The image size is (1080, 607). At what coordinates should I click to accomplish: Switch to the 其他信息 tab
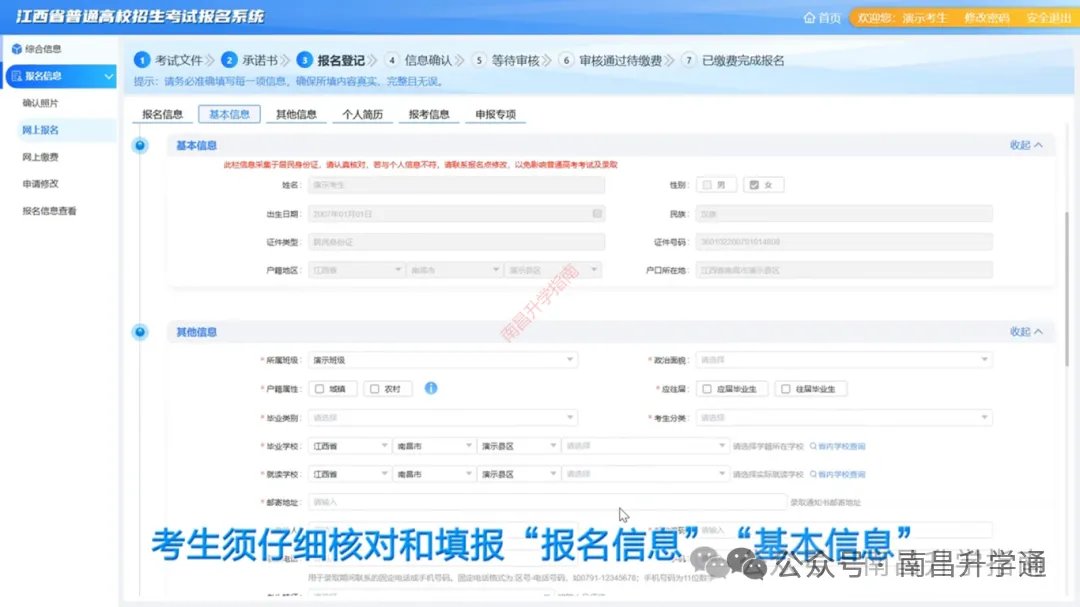pyautogui.click(x=296, y=114)
